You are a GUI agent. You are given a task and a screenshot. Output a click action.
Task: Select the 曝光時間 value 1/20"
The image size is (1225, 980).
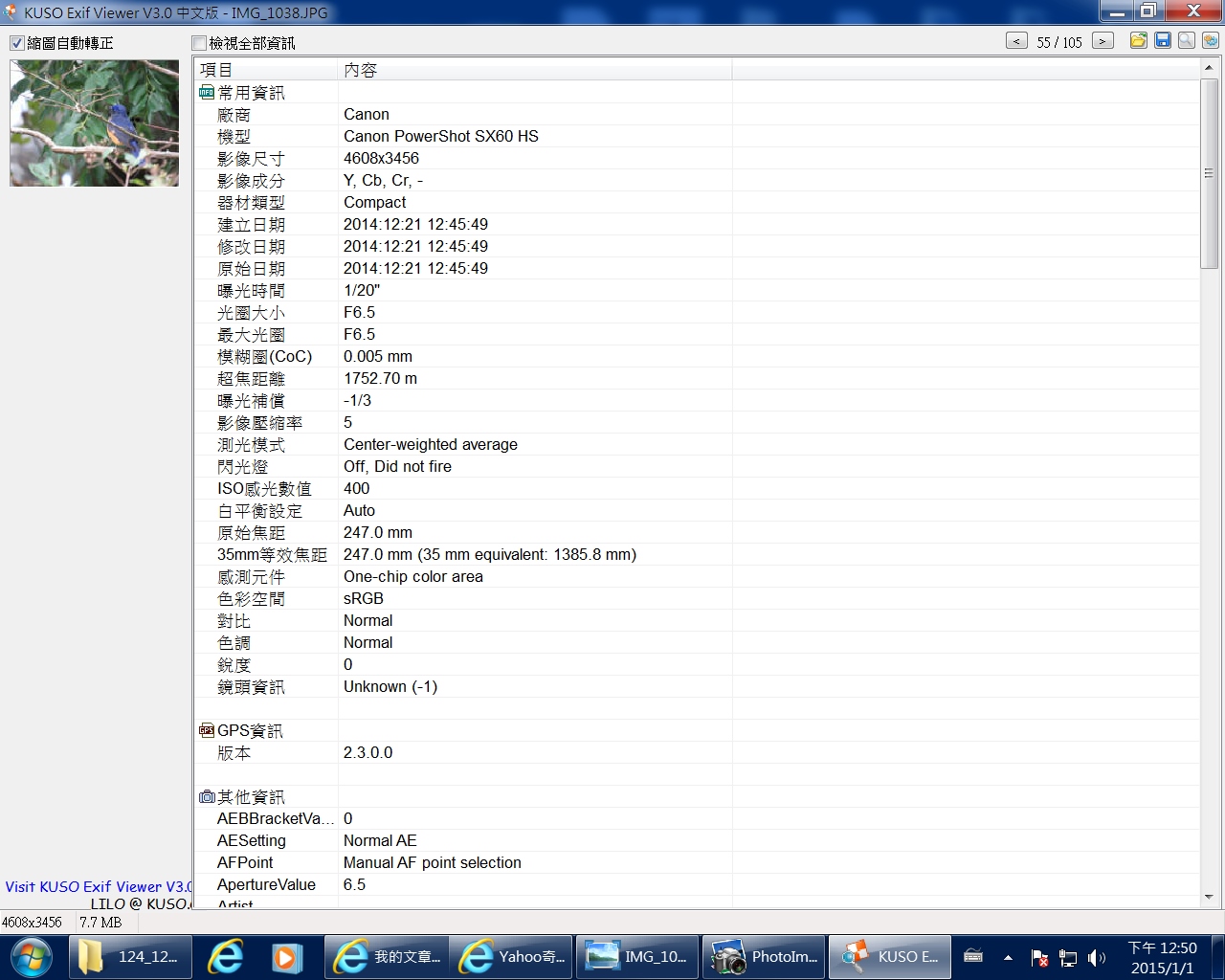pos(362,291)
